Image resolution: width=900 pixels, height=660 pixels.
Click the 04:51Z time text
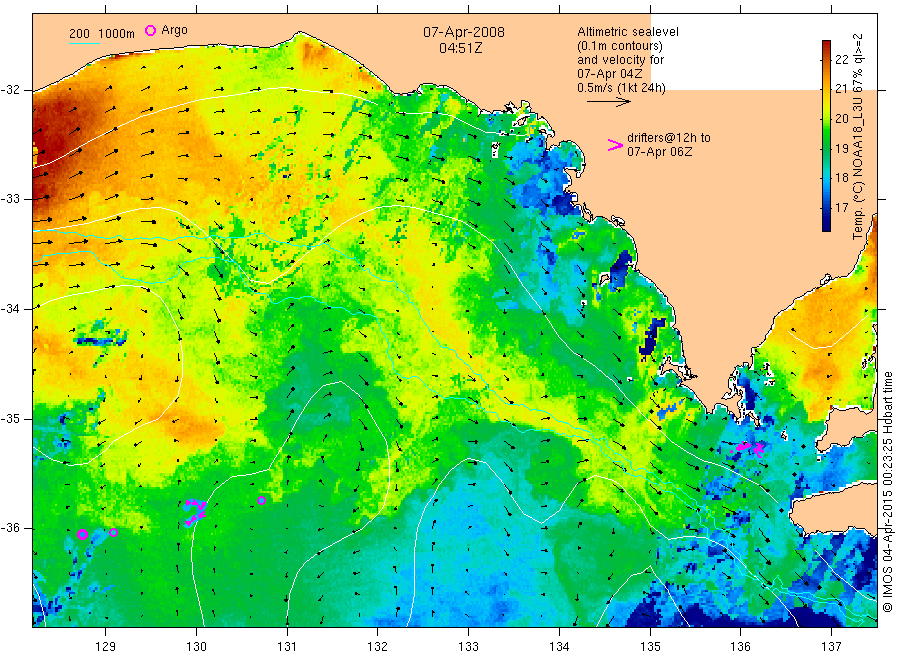460,48
